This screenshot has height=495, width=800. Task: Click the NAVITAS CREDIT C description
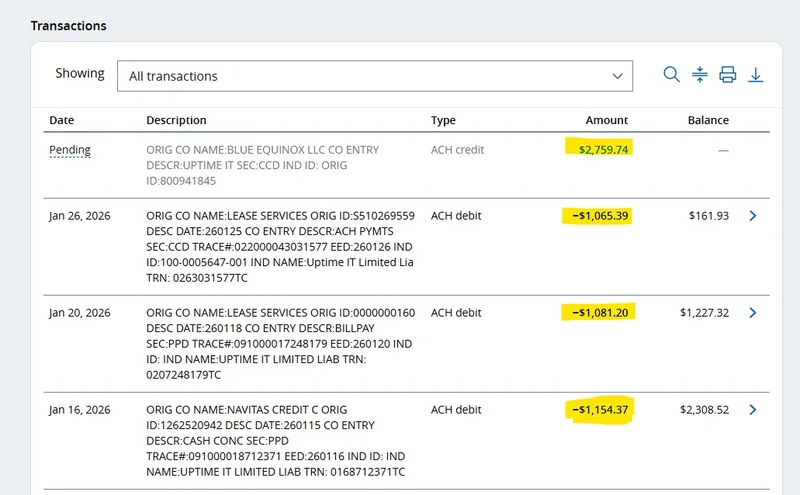pyautogui.click(x=276, y=441)
